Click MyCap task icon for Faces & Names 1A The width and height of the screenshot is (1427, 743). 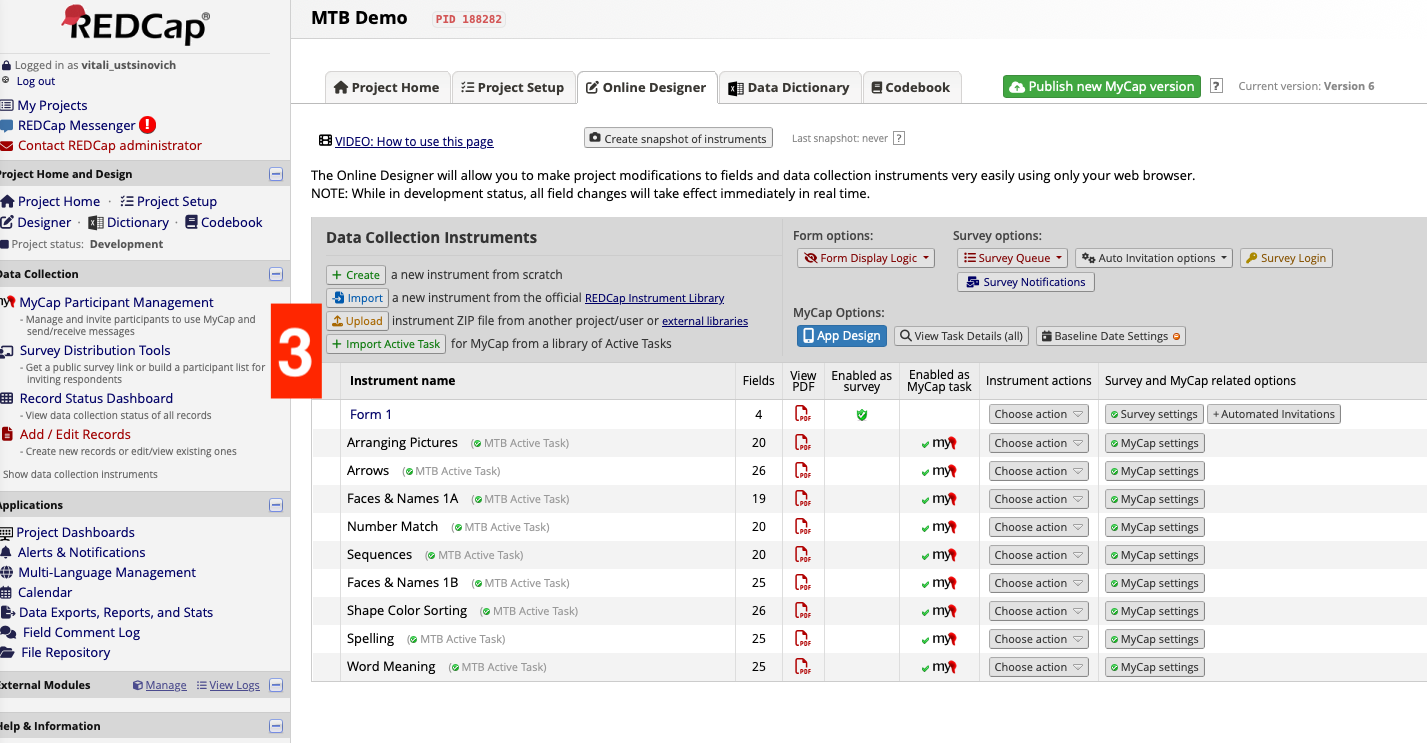(939, 499)
